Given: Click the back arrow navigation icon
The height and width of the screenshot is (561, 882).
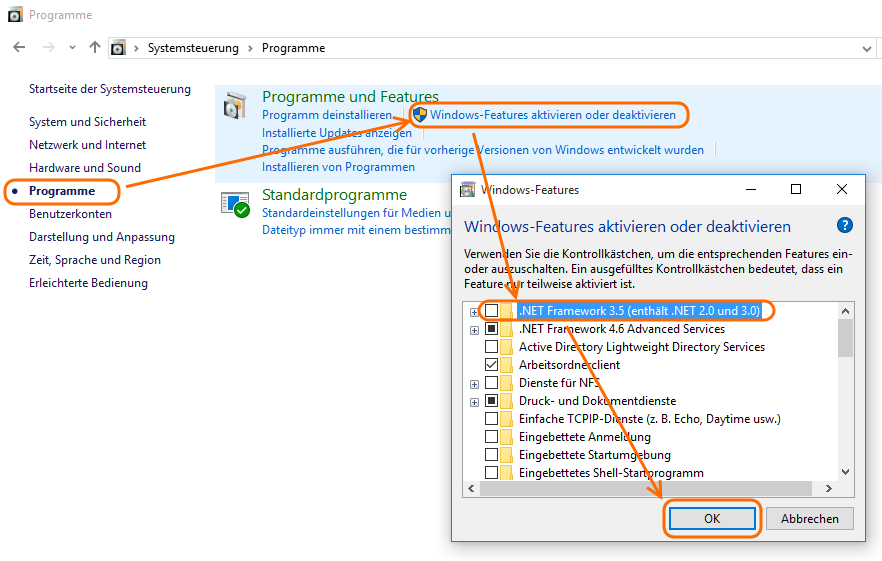Looking at the screenshot, I should point(19,48).
